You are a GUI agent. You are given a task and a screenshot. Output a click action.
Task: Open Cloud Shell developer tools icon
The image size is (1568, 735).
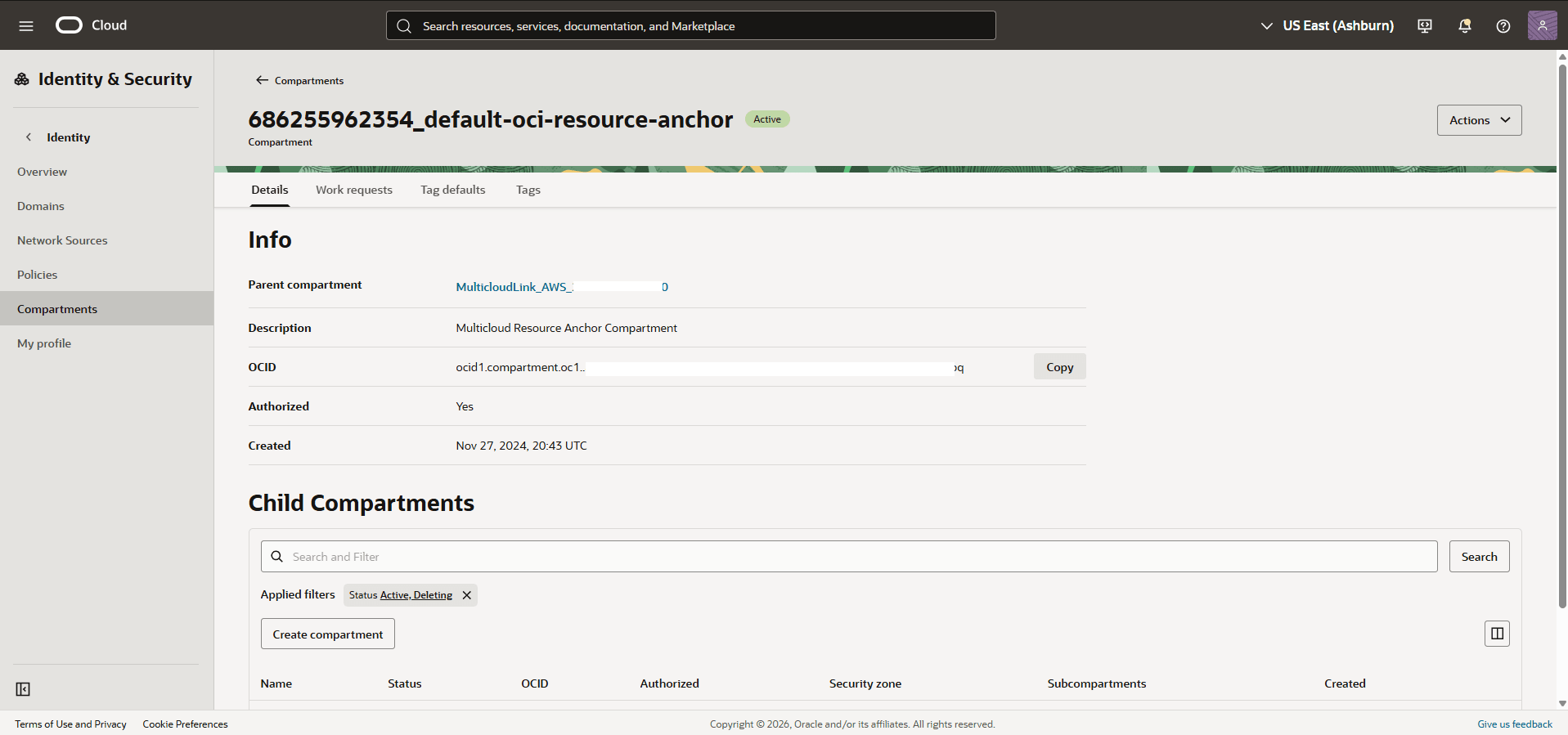(x=1425, y=26)
